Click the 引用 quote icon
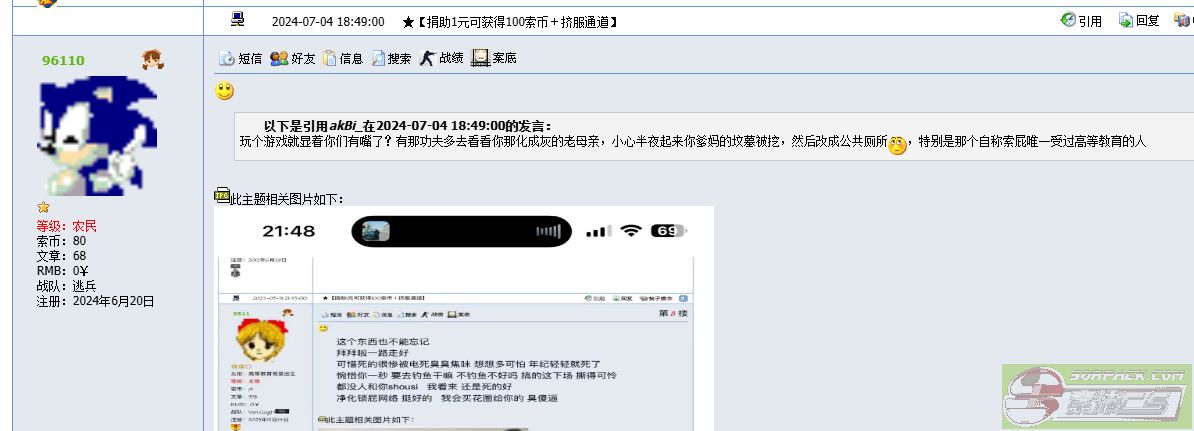The image size is (1194, 431). tap(1068, 20)
